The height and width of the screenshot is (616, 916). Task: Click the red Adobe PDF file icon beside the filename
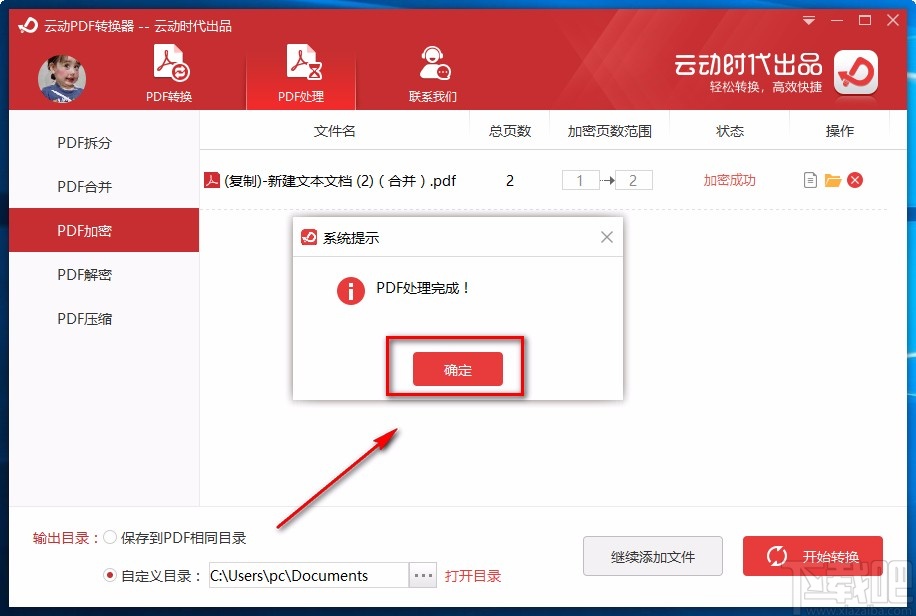pyautogui.click(x=211, y=180)
